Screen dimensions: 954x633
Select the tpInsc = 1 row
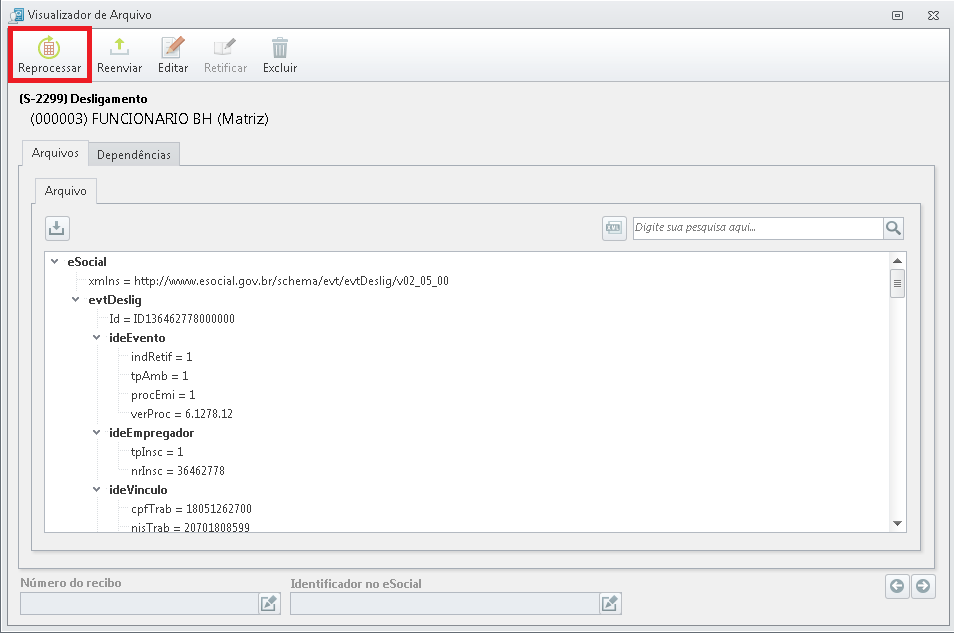157,452
